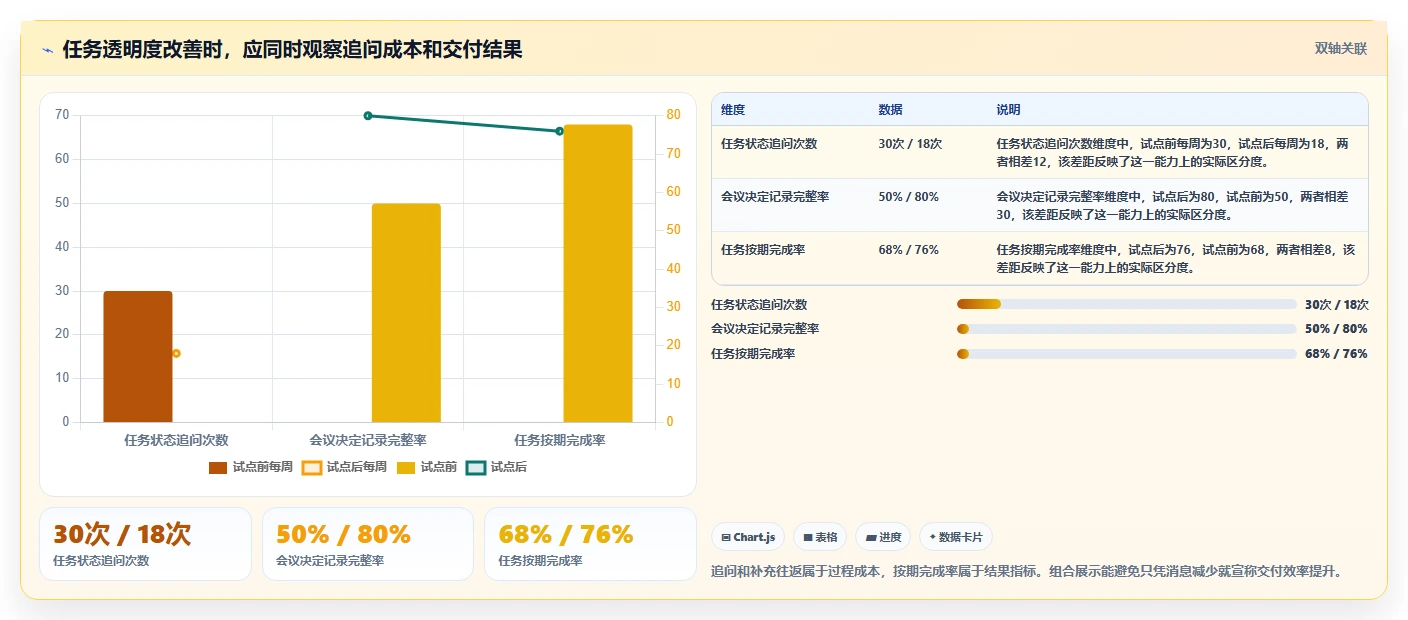This screenshot has height=620, width=1408.
Task: Toggle the 试点后 legend swatch
Action: [x=476, y=467]
